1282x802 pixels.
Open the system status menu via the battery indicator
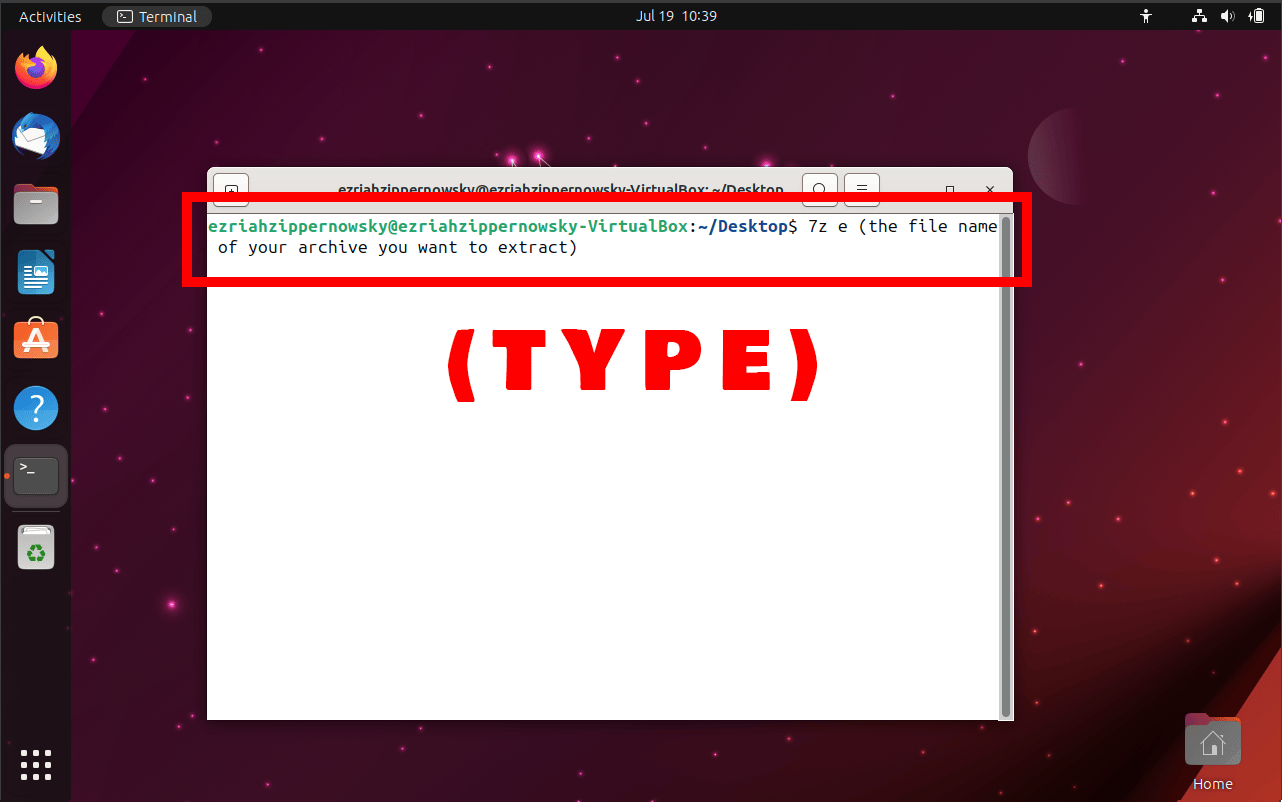[1257, 15]
